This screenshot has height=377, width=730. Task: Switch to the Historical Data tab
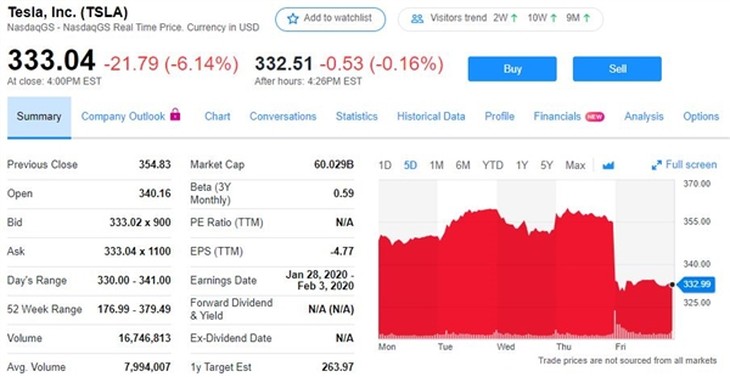tap(431, 116)
